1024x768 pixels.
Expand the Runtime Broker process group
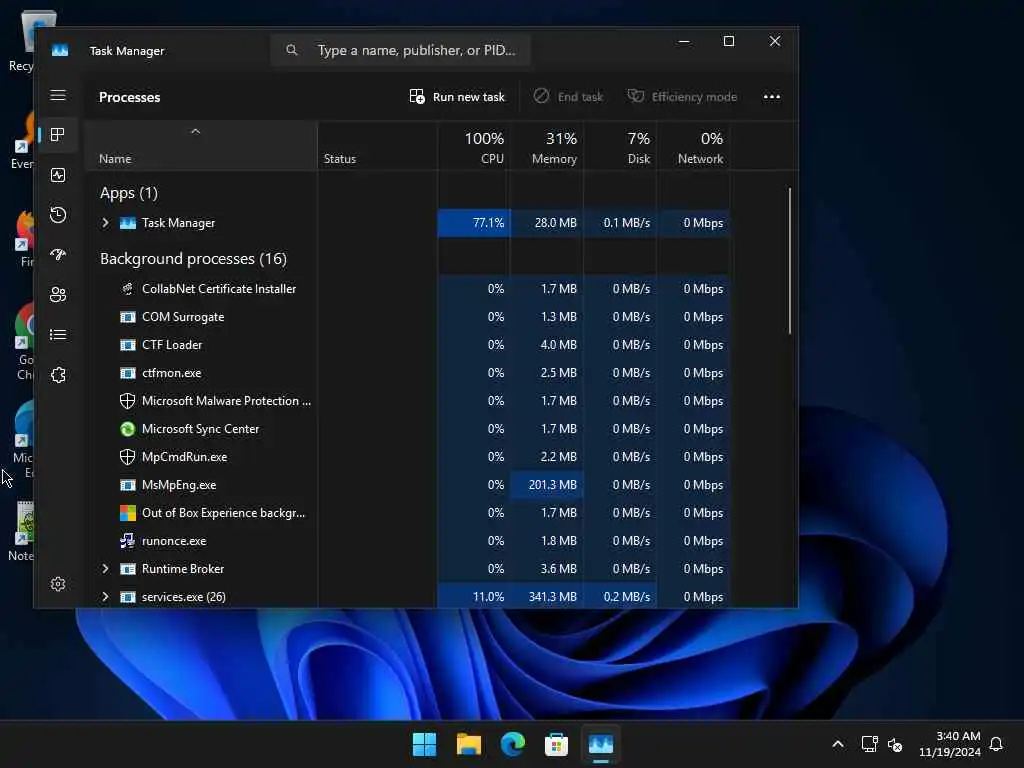pyautogui.click(x=105, y=569)
